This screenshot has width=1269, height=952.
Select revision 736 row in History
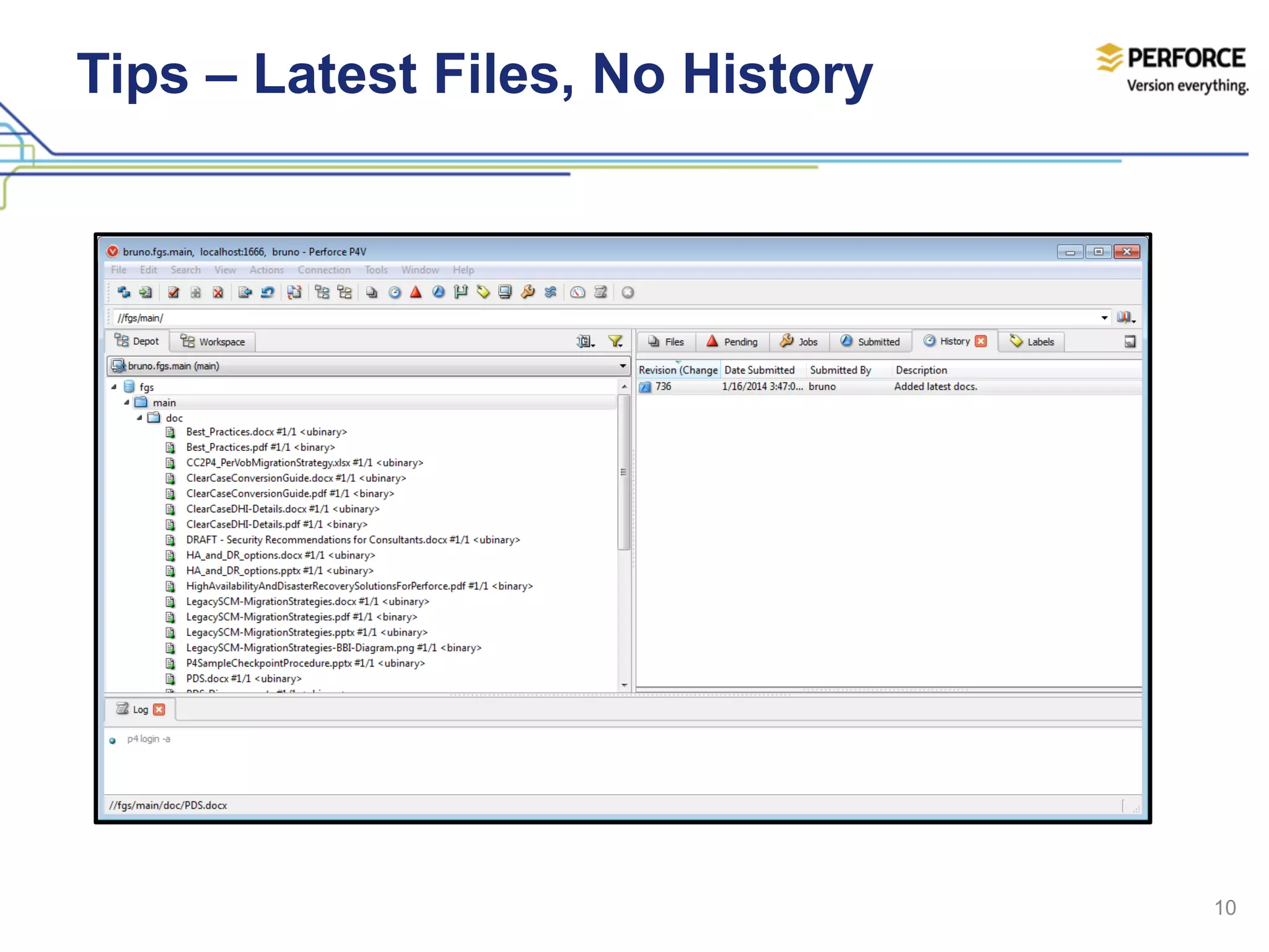[889, 386]
